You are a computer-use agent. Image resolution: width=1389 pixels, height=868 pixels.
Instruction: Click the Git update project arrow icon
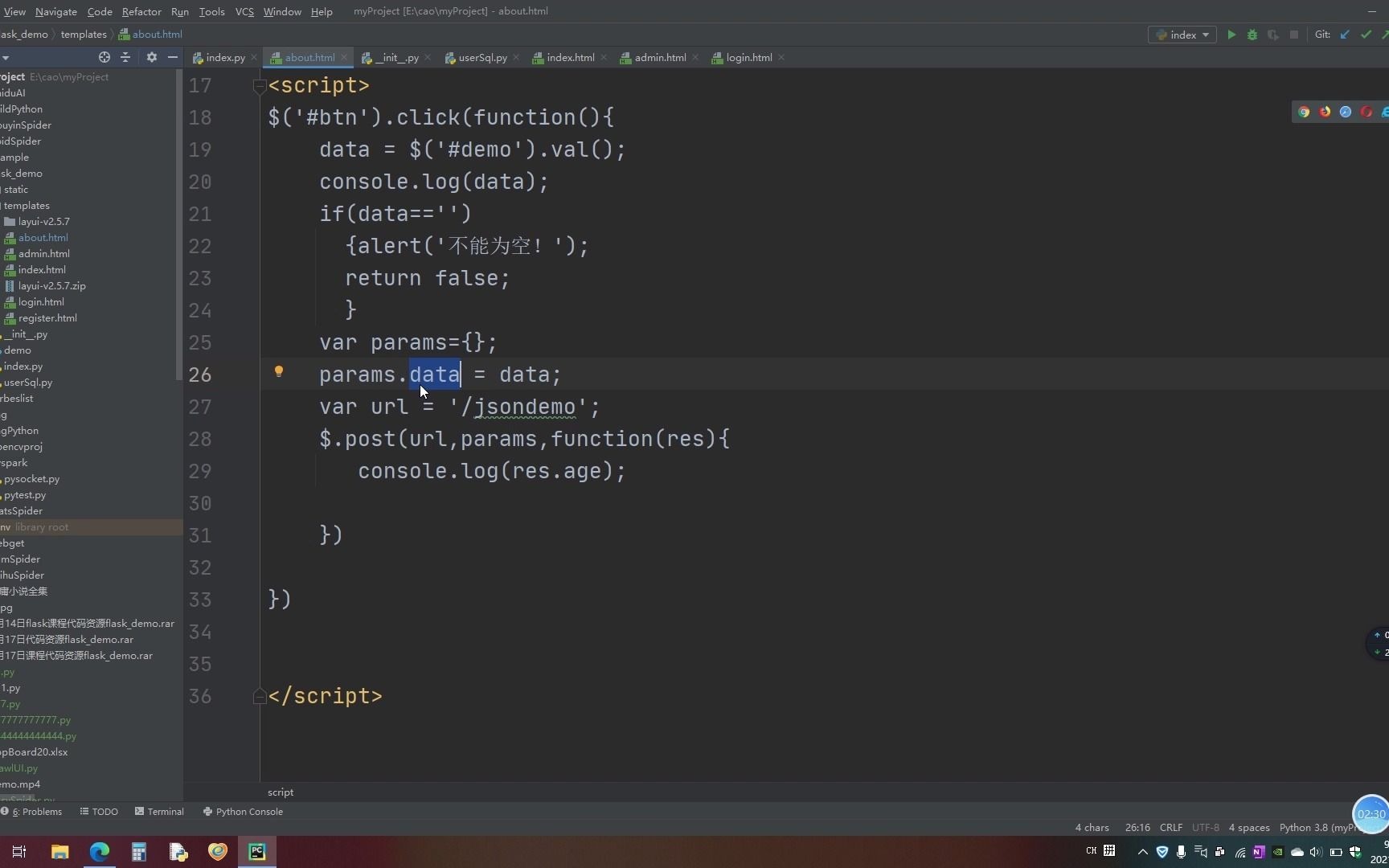(1345, 35)
